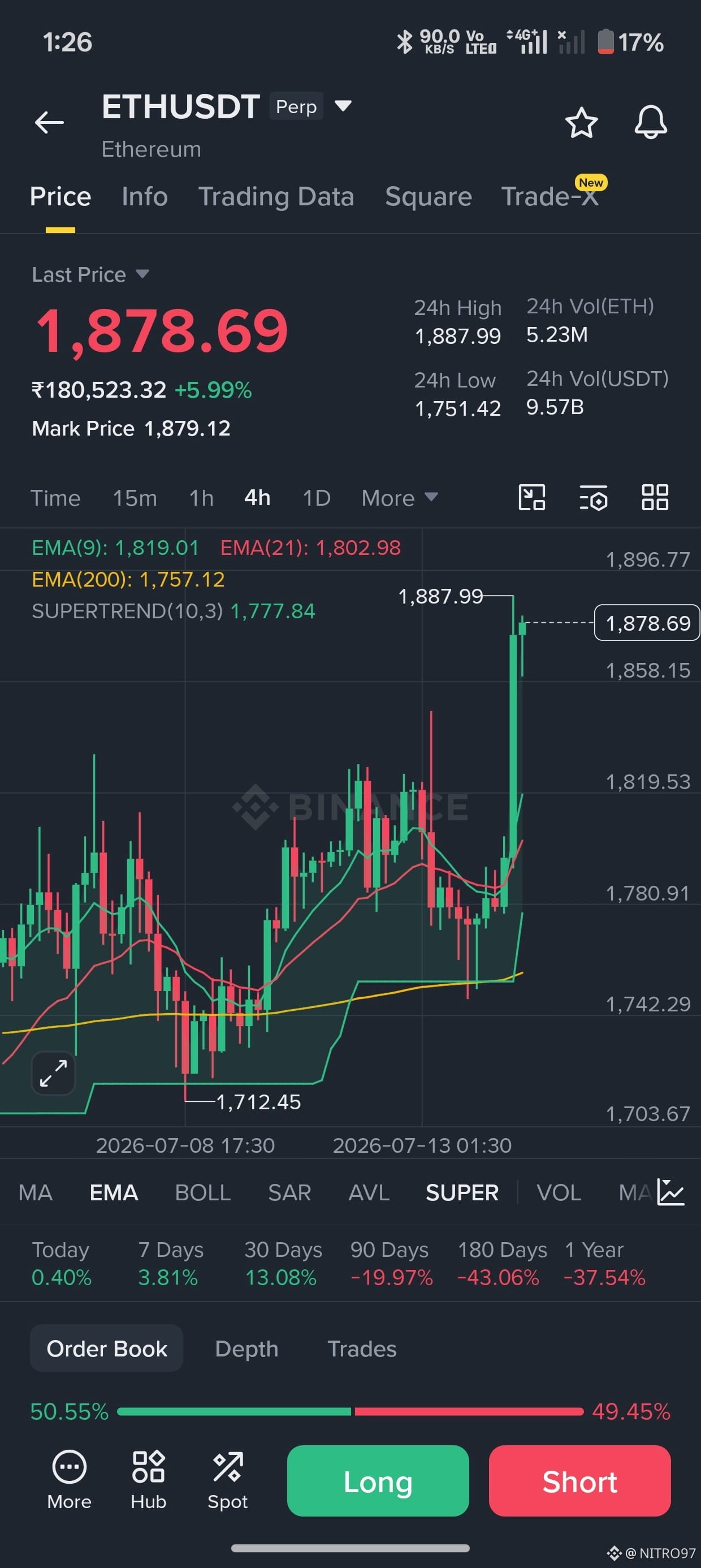Open the Hub icon
This screenshot has height=1568, width=701.
point(149,1479)
